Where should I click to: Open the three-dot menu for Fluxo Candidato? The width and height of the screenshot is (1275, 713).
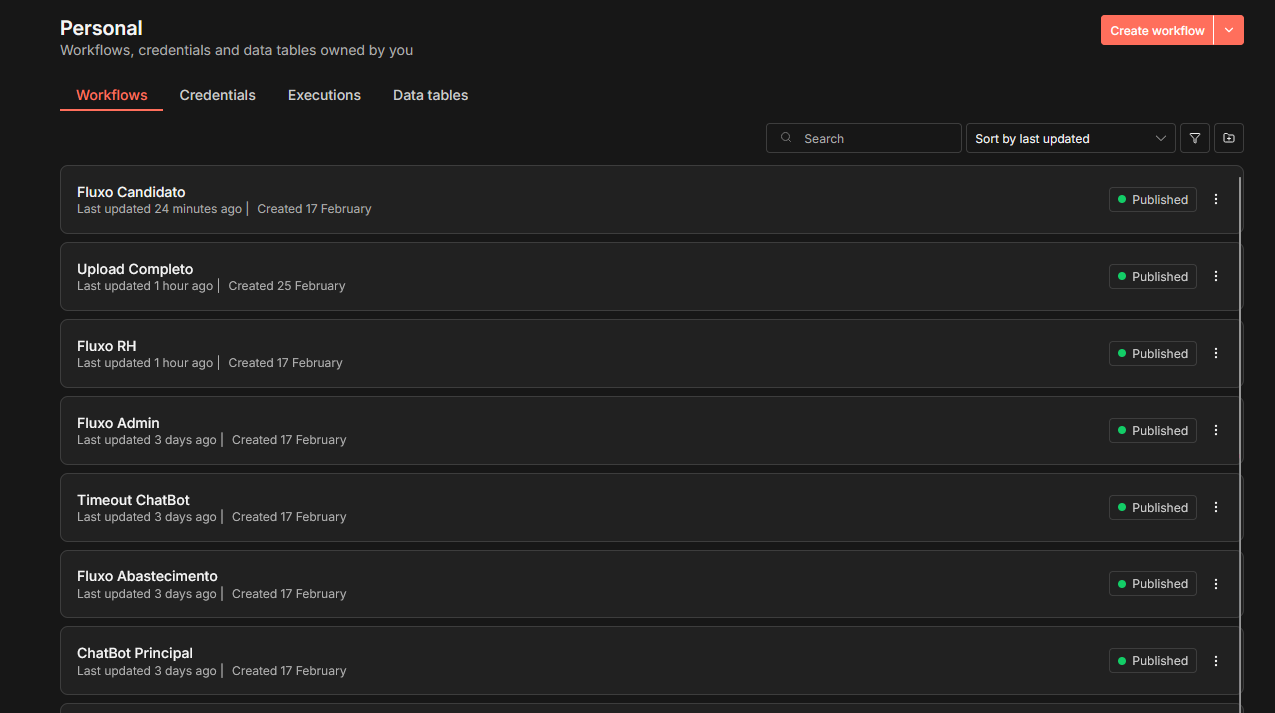1216,199
